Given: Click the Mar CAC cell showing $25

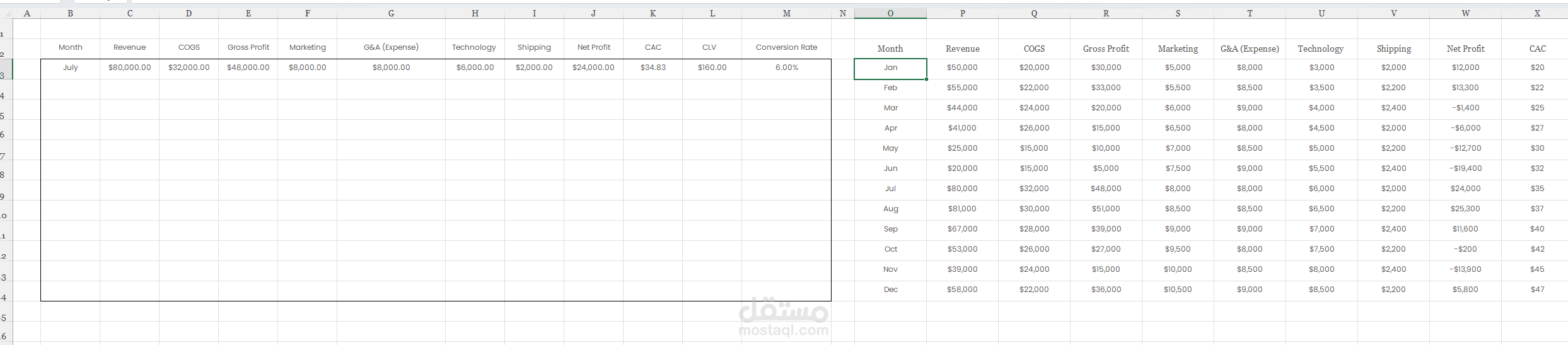Looking at the screenshot, I should pos(1537,108).
